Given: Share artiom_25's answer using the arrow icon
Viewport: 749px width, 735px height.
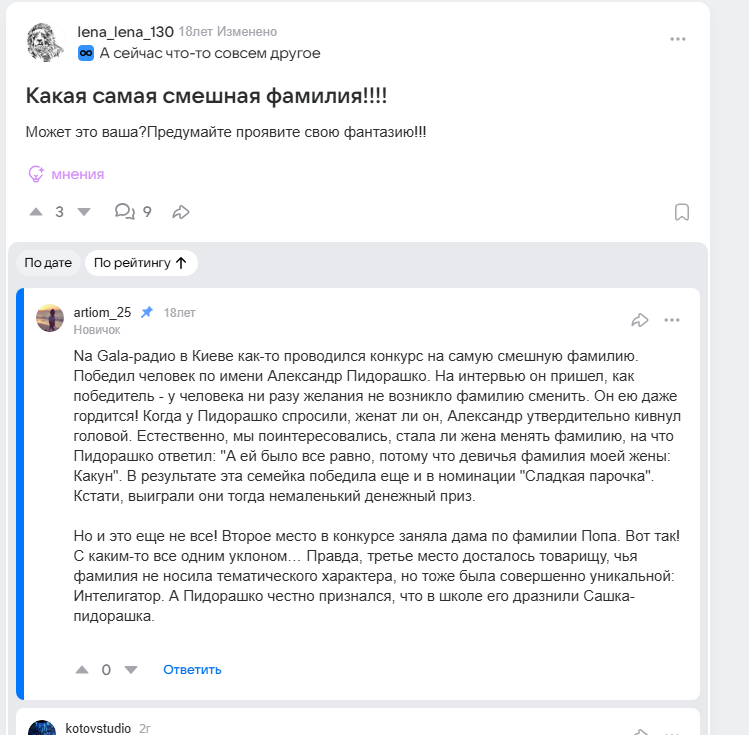Looking at the screenshot, I should coord(640,320).
